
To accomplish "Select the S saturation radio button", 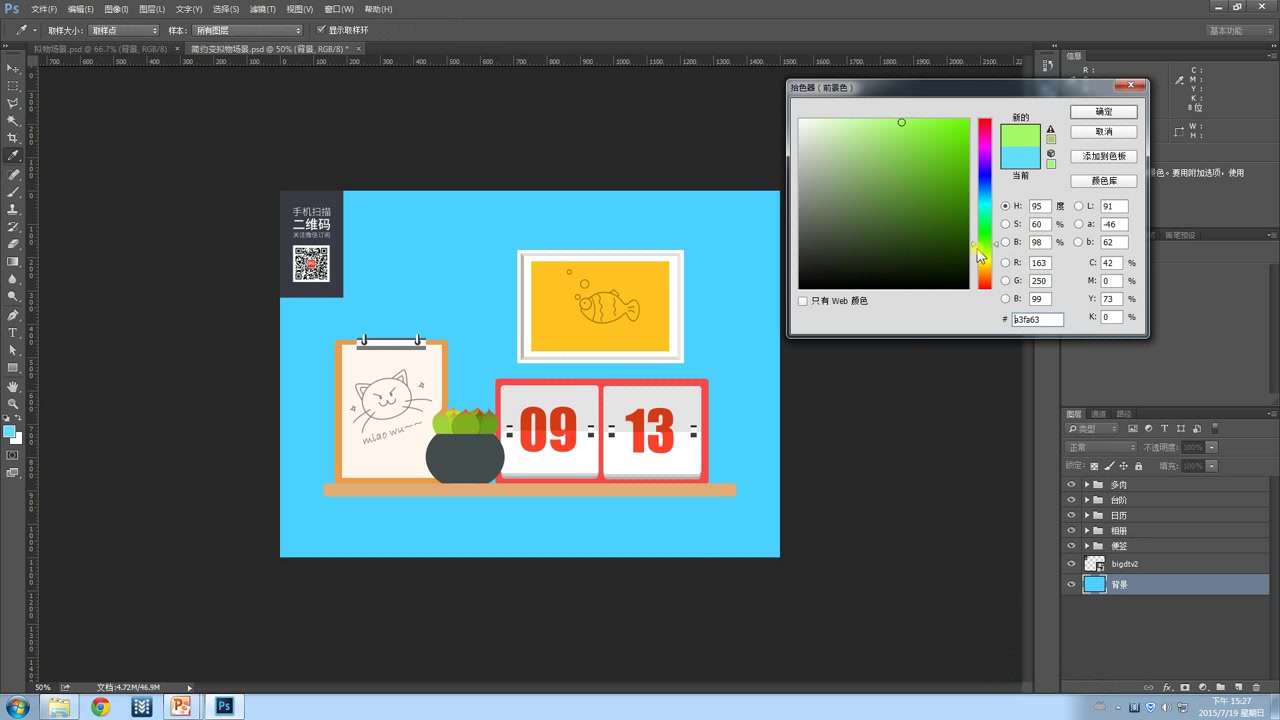I will click(x=1006, y=224).
